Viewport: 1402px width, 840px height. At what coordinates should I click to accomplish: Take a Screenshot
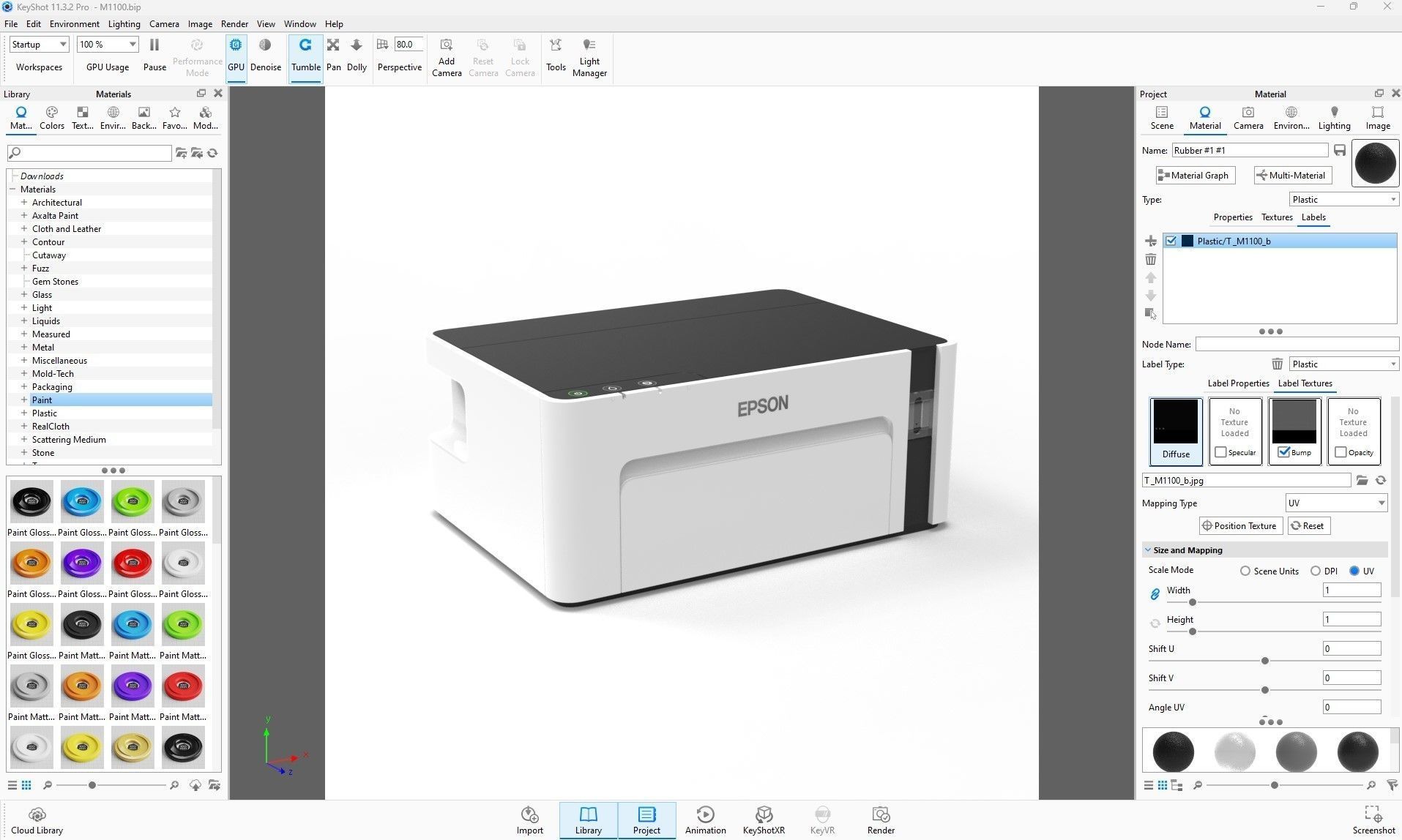tap(1373, 820)
